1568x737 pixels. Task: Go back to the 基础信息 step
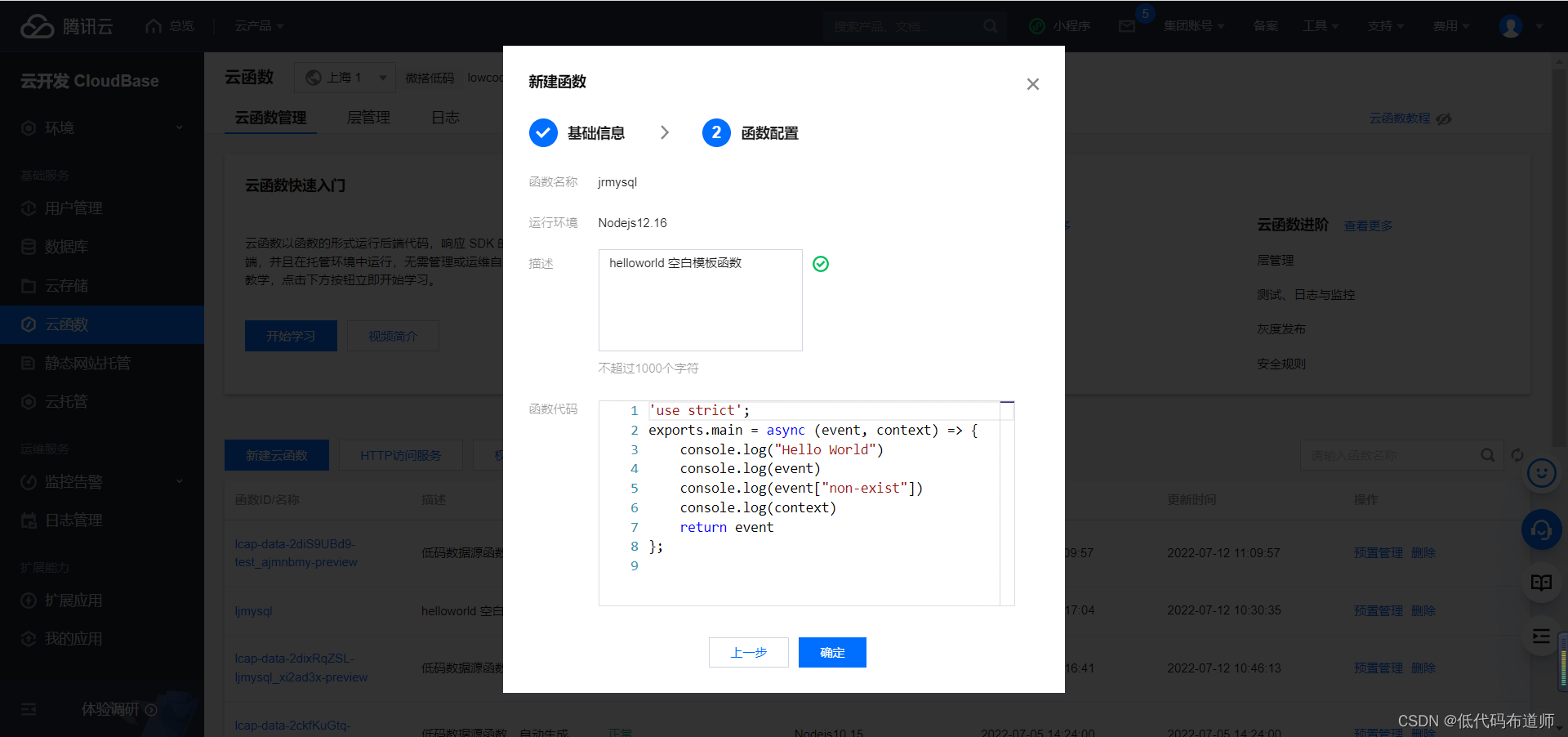[577, 132]
